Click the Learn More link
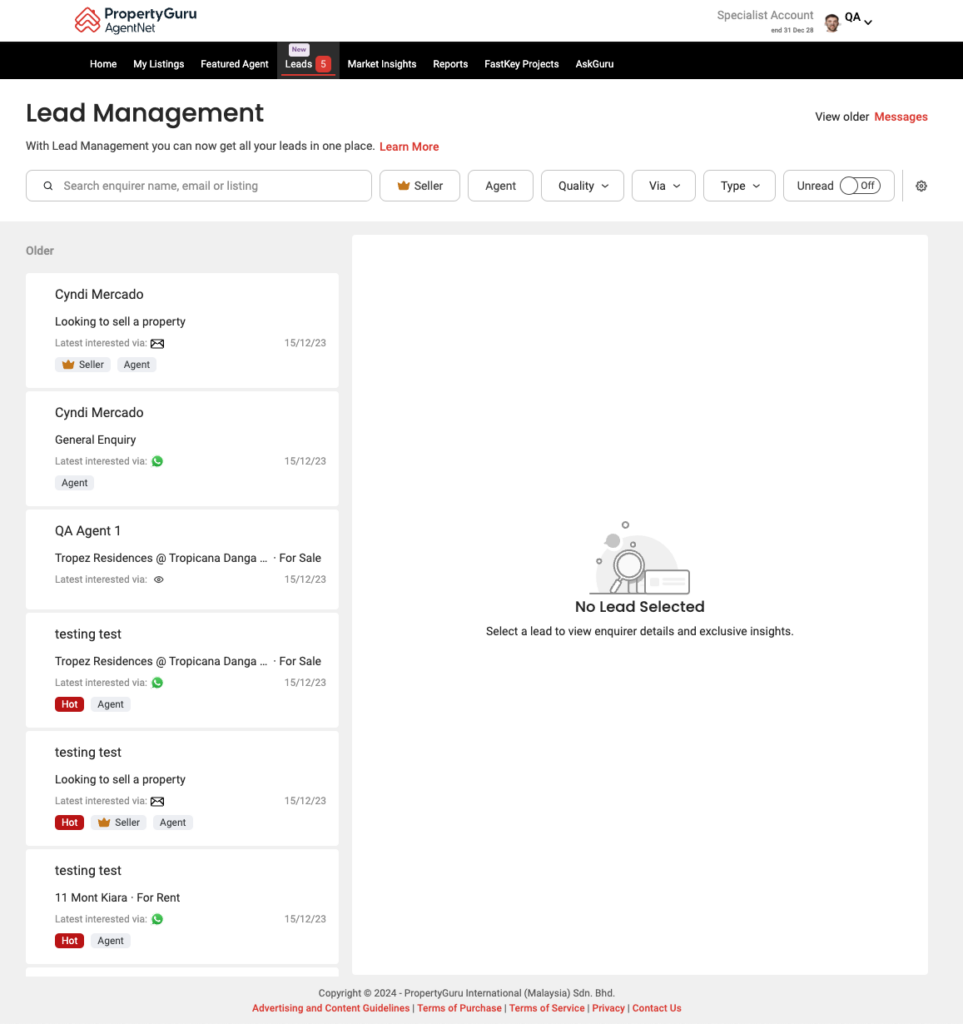Image resolution: width=963 pixels, height=1024 pixels. (x=409, y=146)
